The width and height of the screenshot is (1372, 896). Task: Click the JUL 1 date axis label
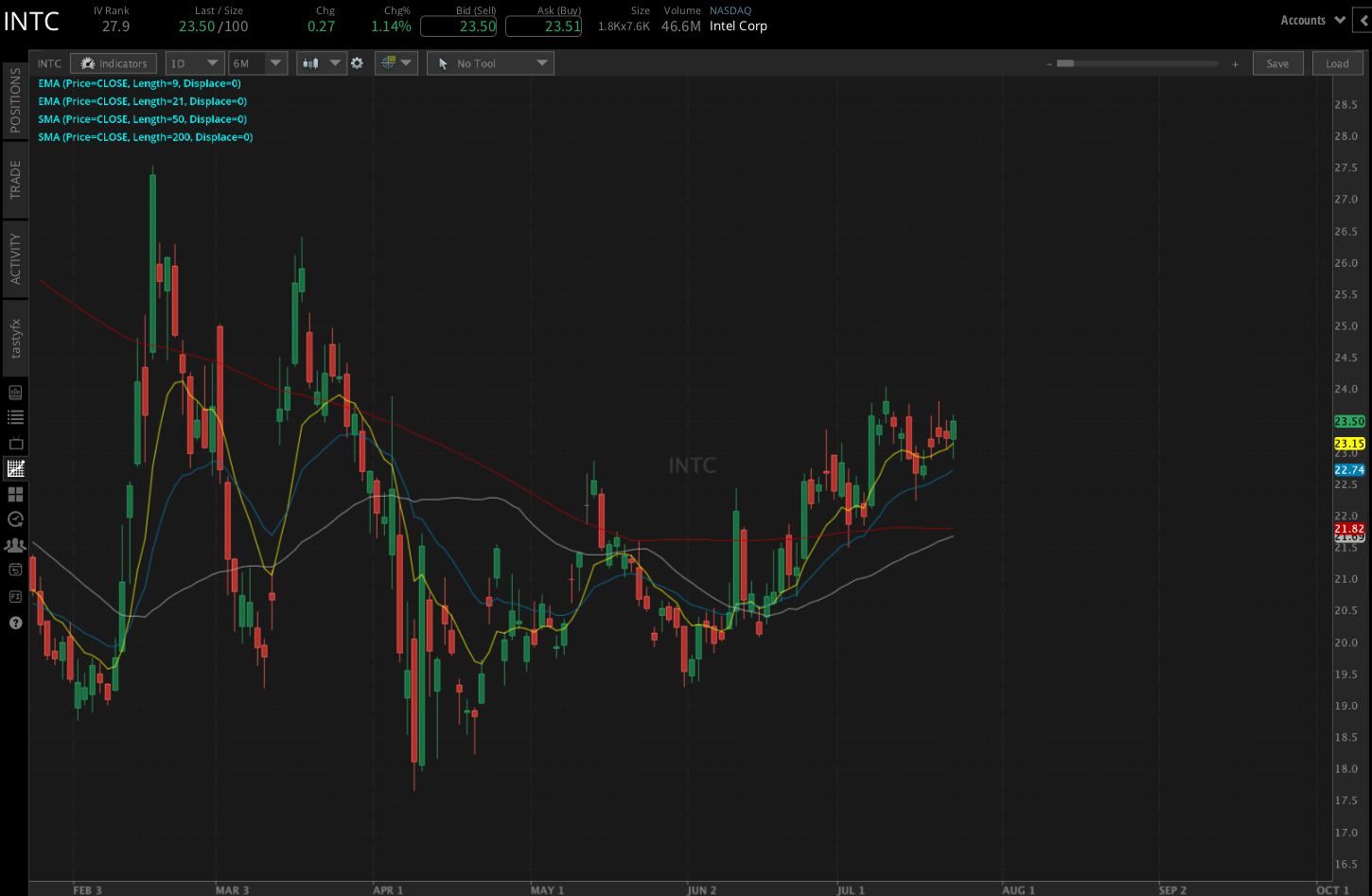click(x=851, y=890)
